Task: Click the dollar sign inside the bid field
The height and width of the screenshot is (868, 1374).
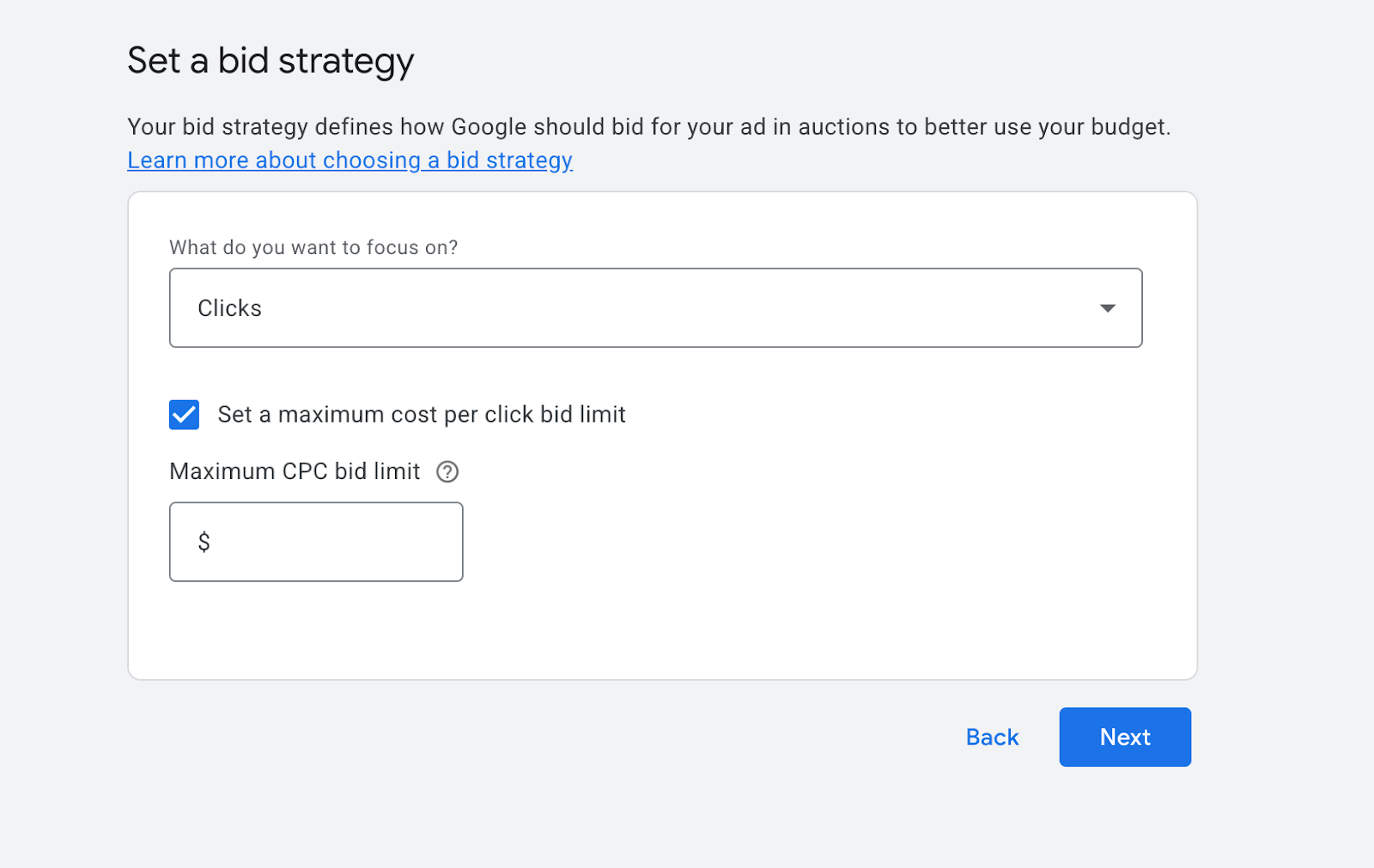Action: point(204,542)
